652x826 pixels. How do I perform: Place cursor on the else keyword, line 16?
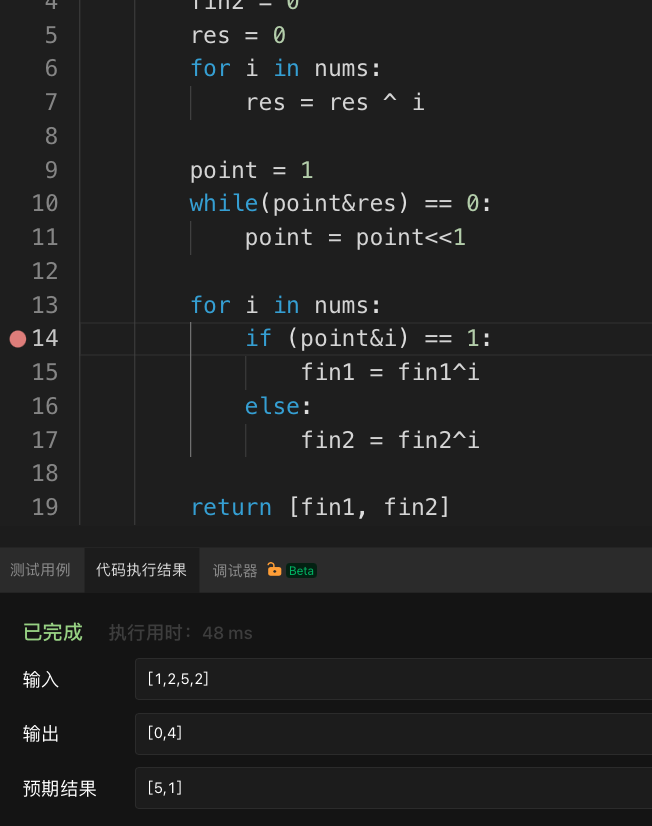pyautogui.click(x=272, y=406)
